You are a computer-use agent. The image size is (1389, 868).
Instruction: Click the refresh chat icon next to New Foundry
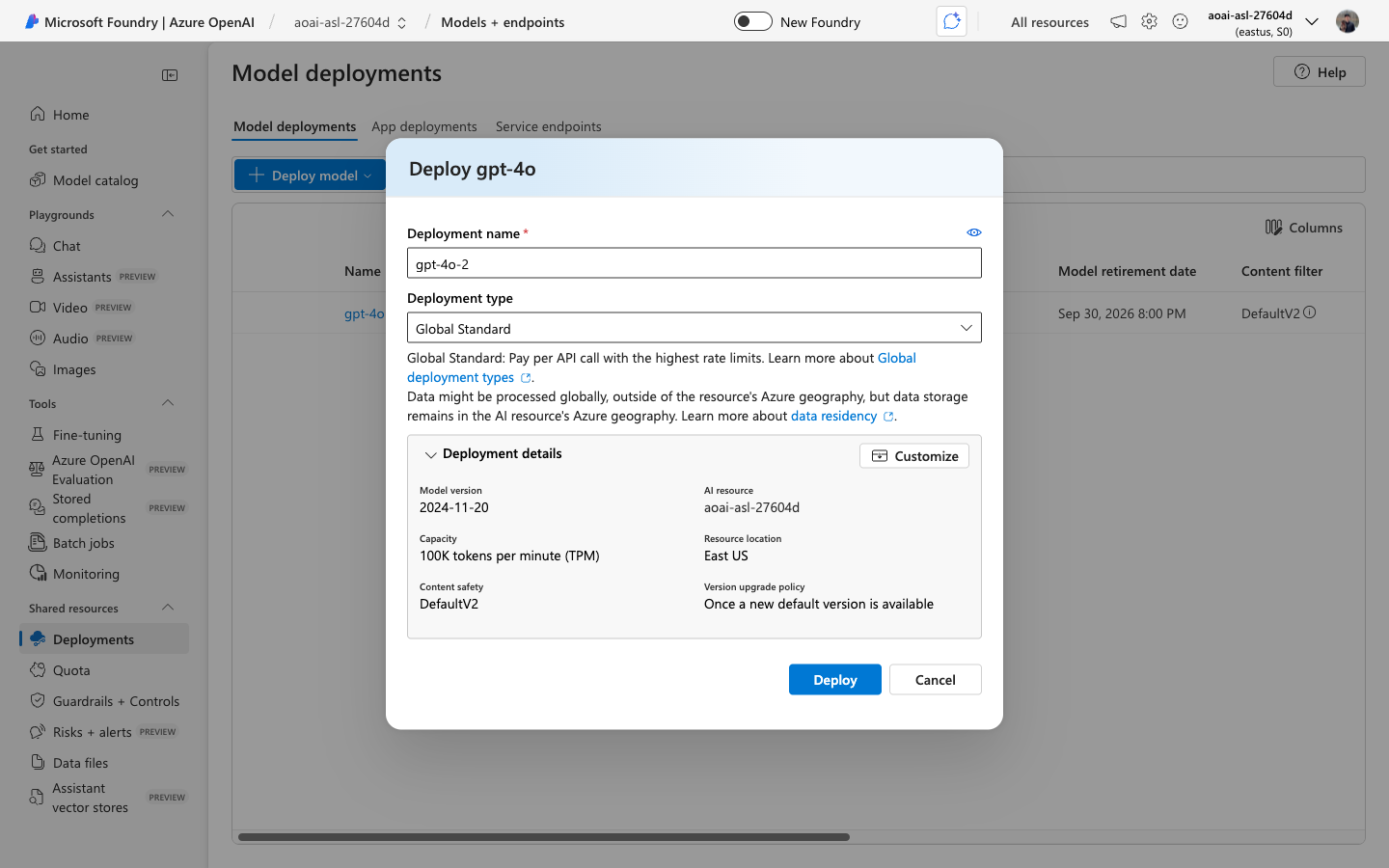pyautogui.click(x=952, y=21)
